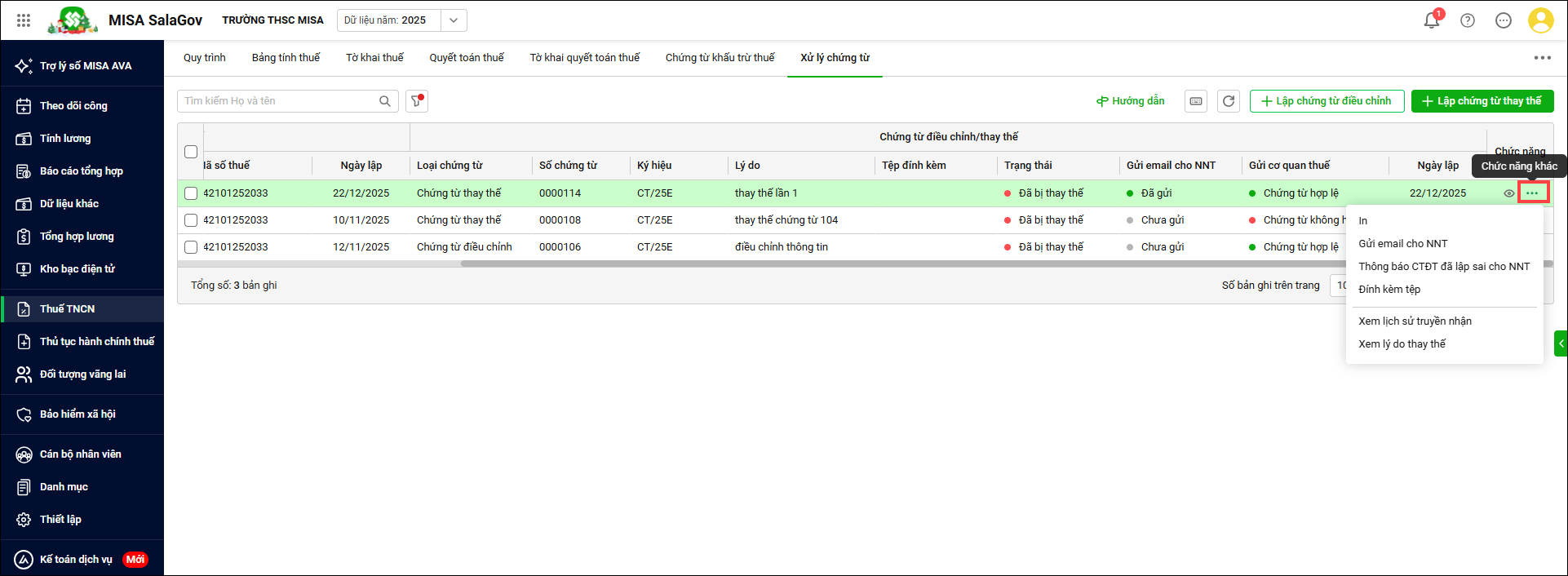This screenshot has height=576, width=1568.
Task: Click the Hướng dẫn link
Action: pos(1131,101)
